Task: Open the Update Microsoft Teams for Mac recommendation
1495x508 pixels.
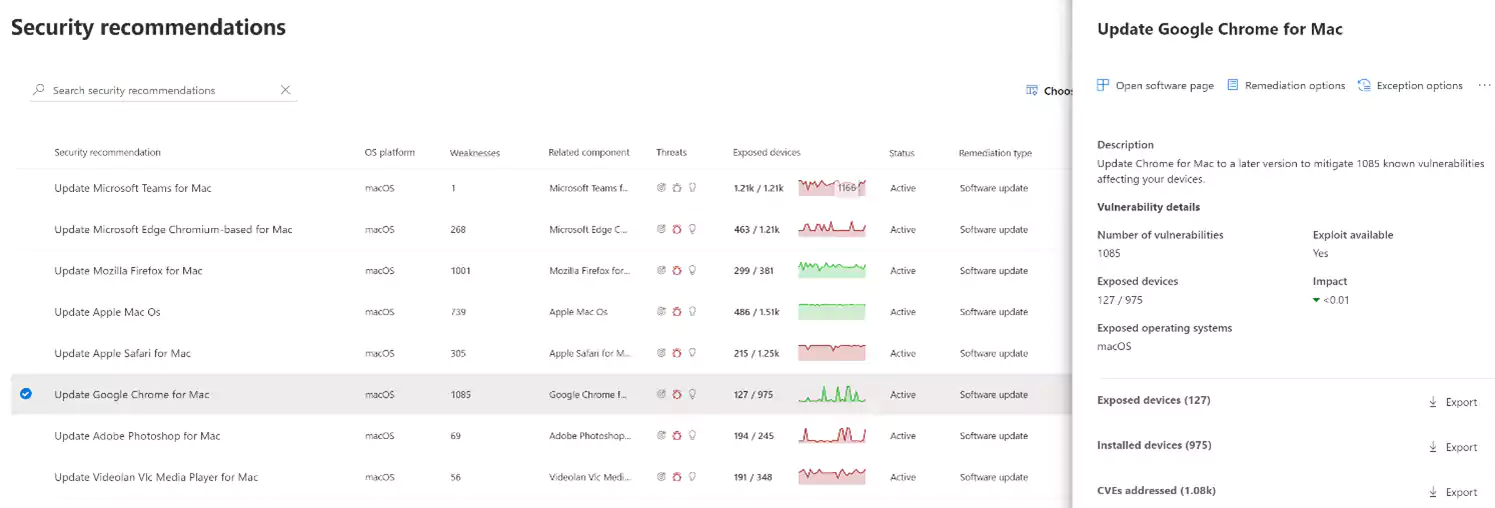Action: [x=133, y=188]
